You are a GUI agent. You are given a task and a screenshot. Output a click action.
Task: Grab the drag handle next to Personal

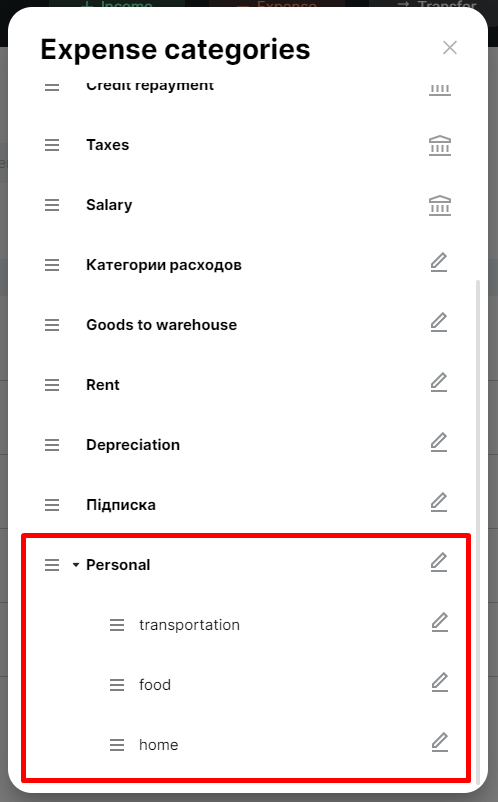(x=52, y=565)
